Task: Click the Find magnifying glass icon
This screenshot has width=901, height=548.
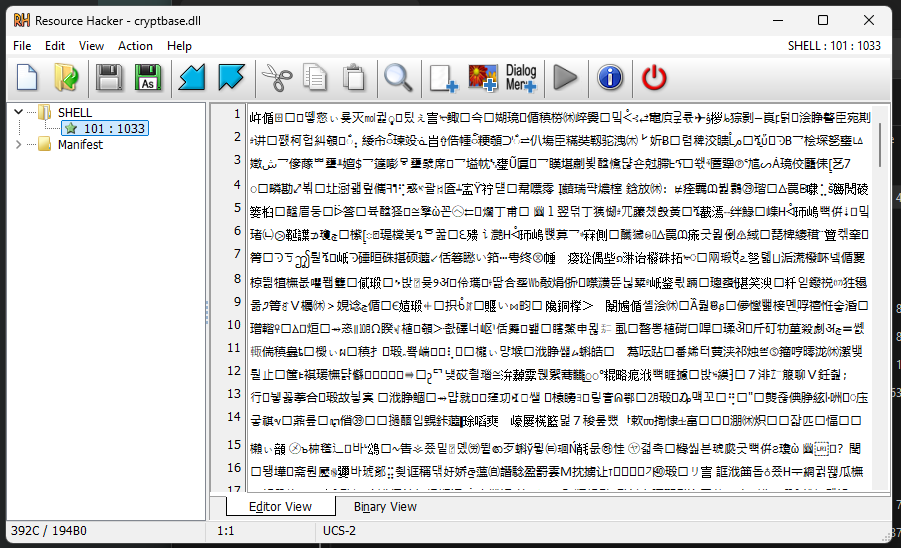Action: [x=399, y=77]
